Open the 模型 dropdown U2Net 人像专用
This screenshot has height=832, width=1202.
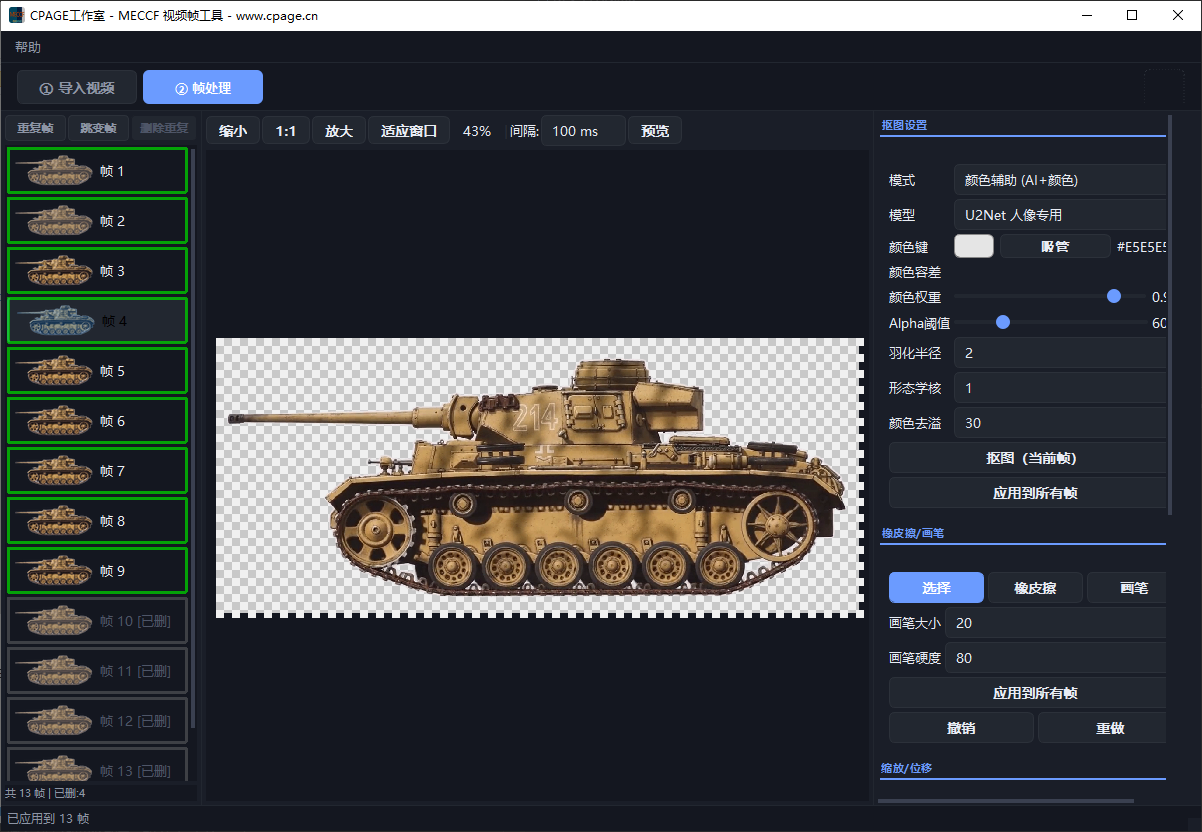point(1060,214)
